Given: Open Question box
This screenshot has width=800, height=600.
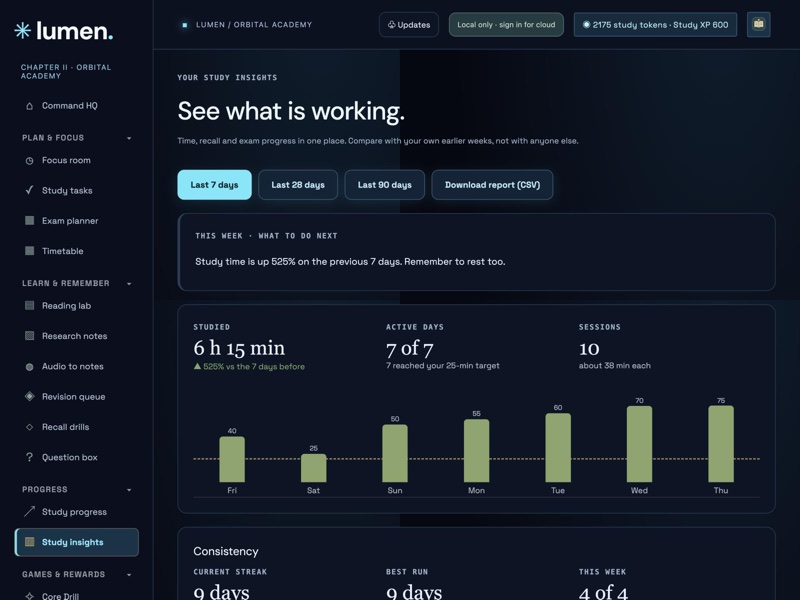Looking at the screenshot, I should [x=77, y=457].
